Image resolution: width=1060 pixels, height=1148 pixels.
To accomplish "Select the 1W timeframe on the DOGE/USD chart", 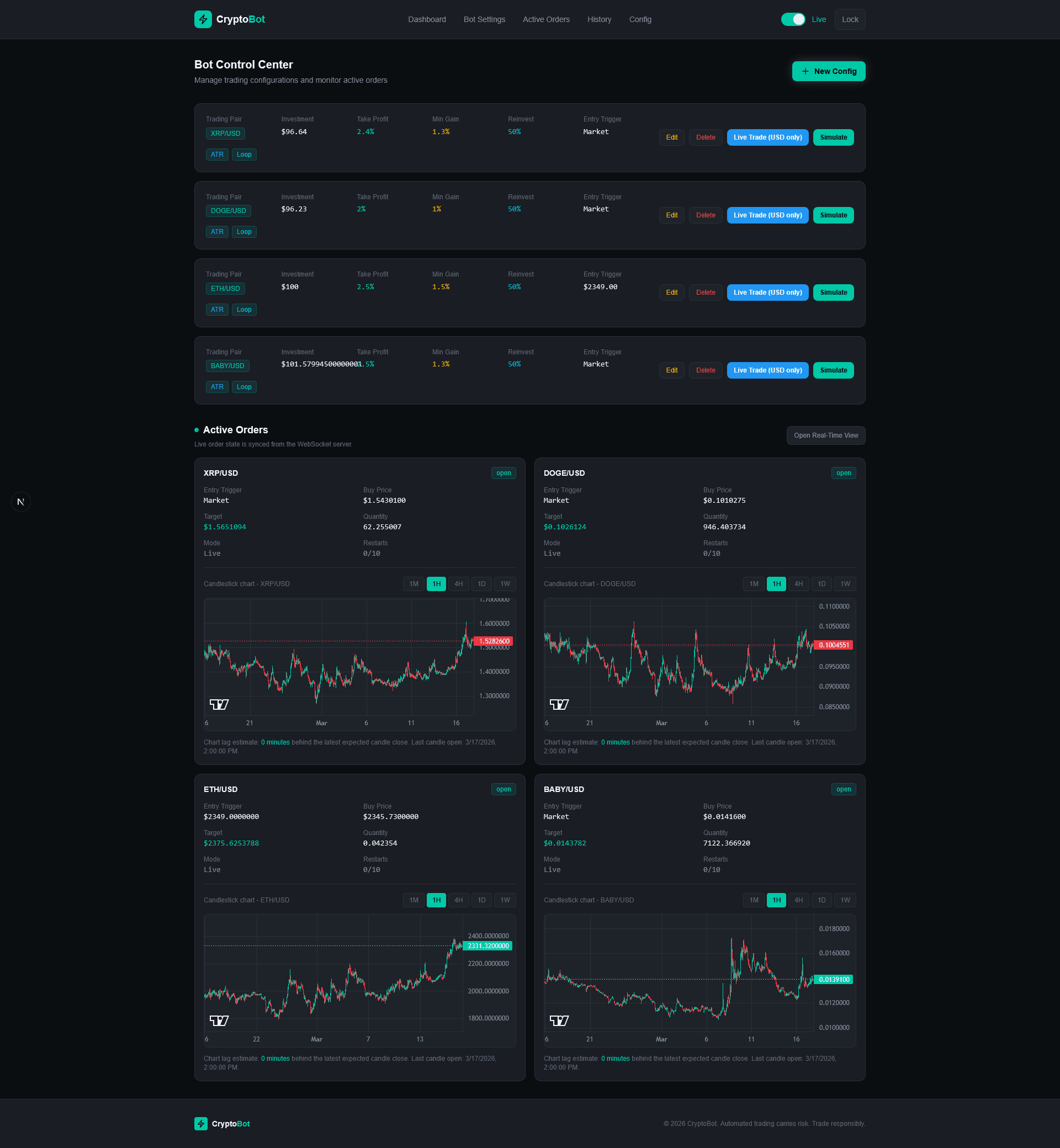I will [844, 584].
